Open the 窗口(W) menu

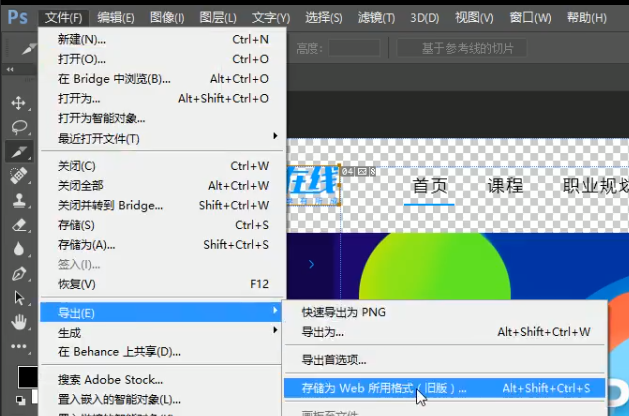coord(530,18)
